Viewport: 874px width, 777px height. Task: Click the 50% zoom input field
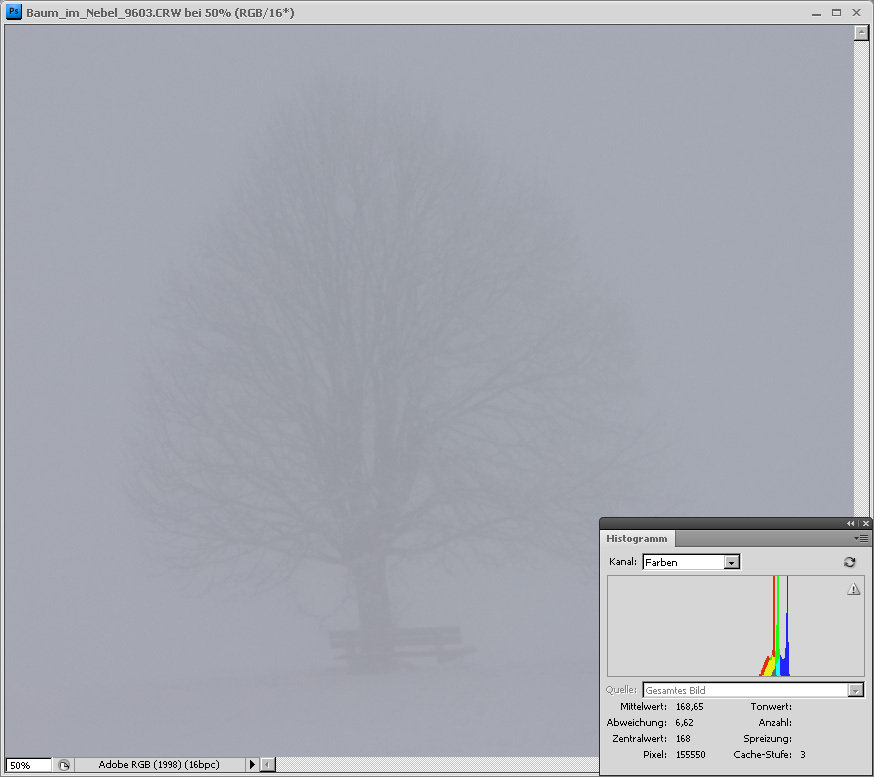click(28, 765)
